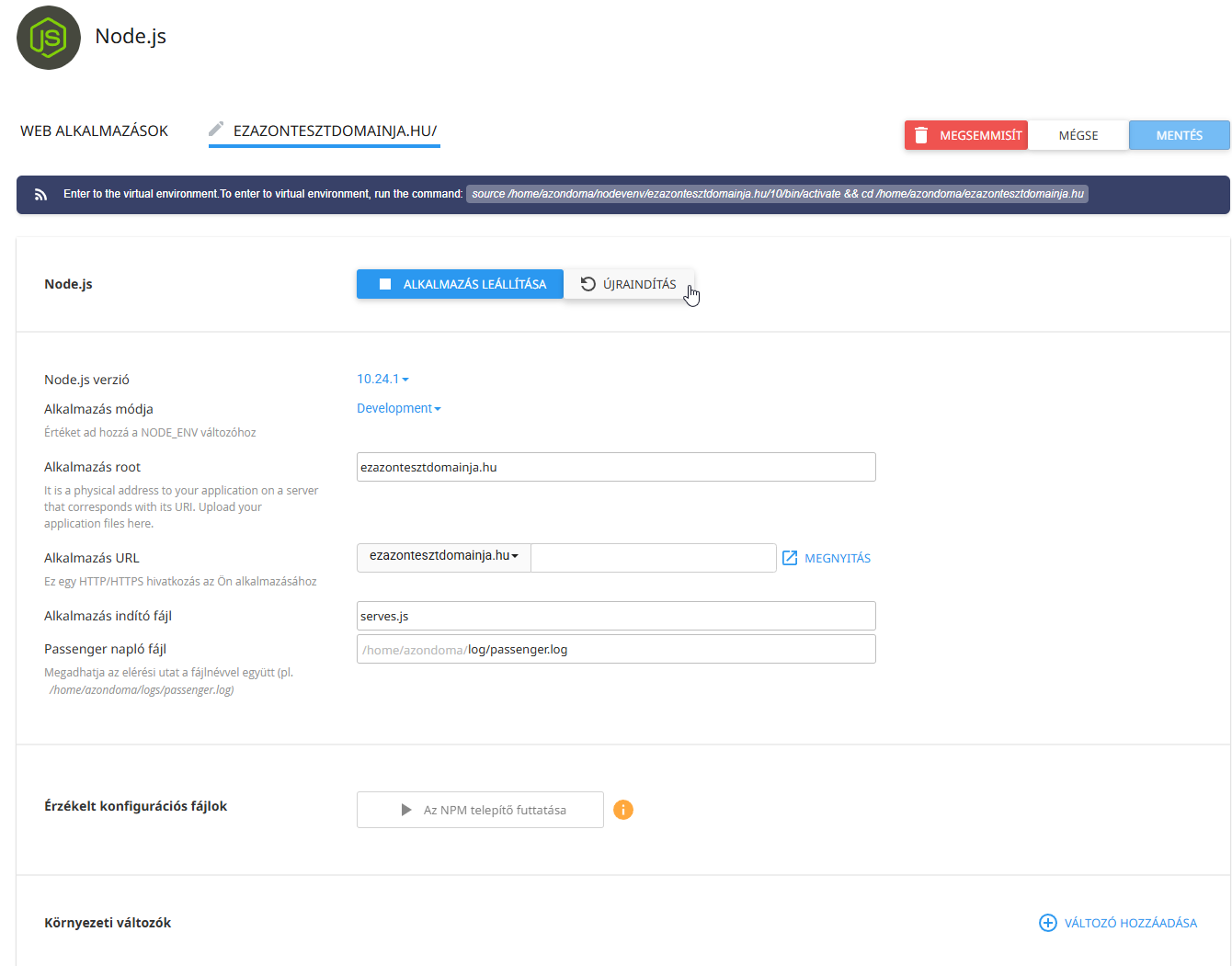Click the restart arrow icon on ÚJRAINDÍTÁS
Screen dimensions: 1232x966
point(588,283)
